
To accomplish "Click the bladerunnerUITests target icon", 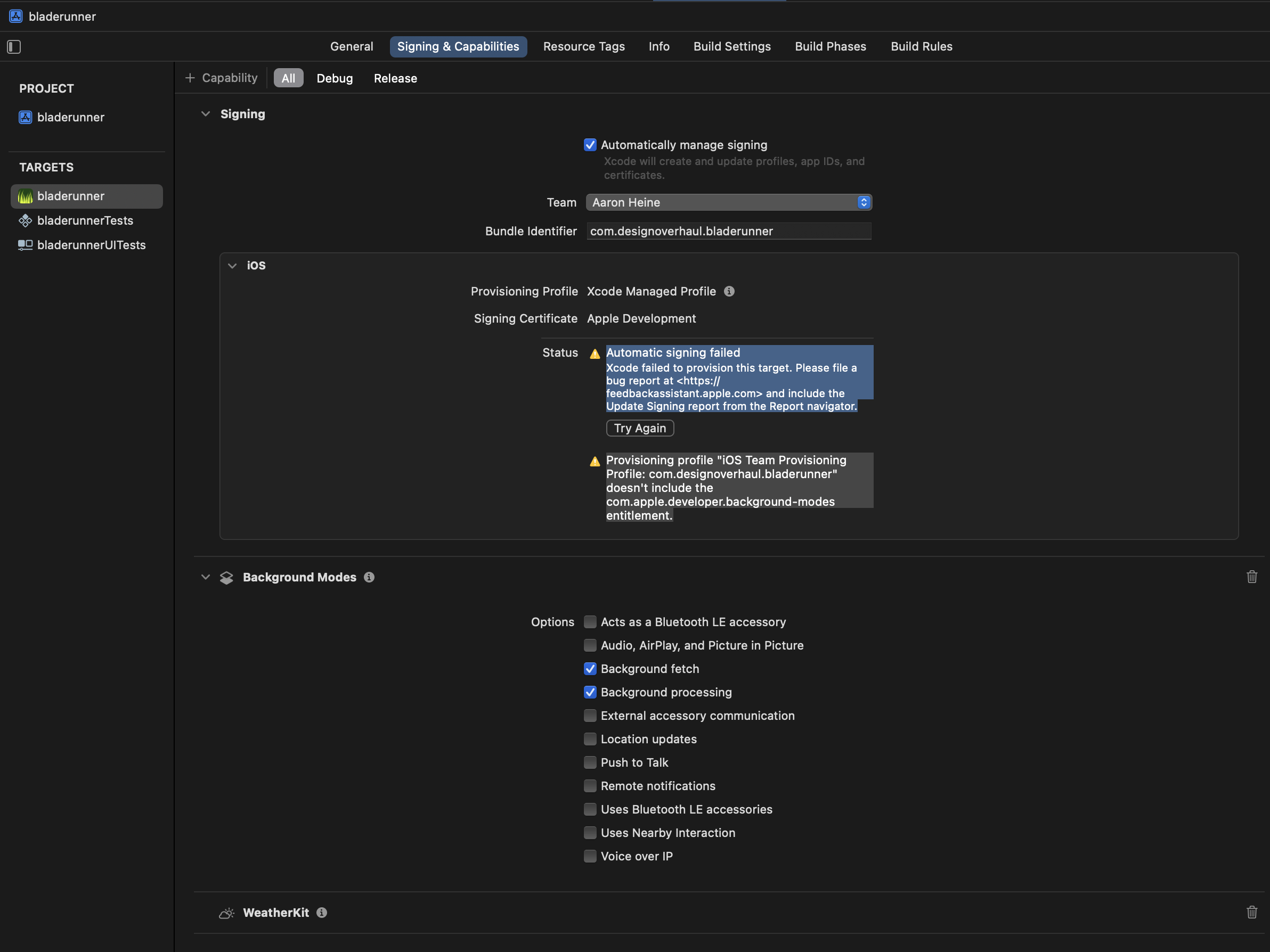I will [x=25, y=245].
